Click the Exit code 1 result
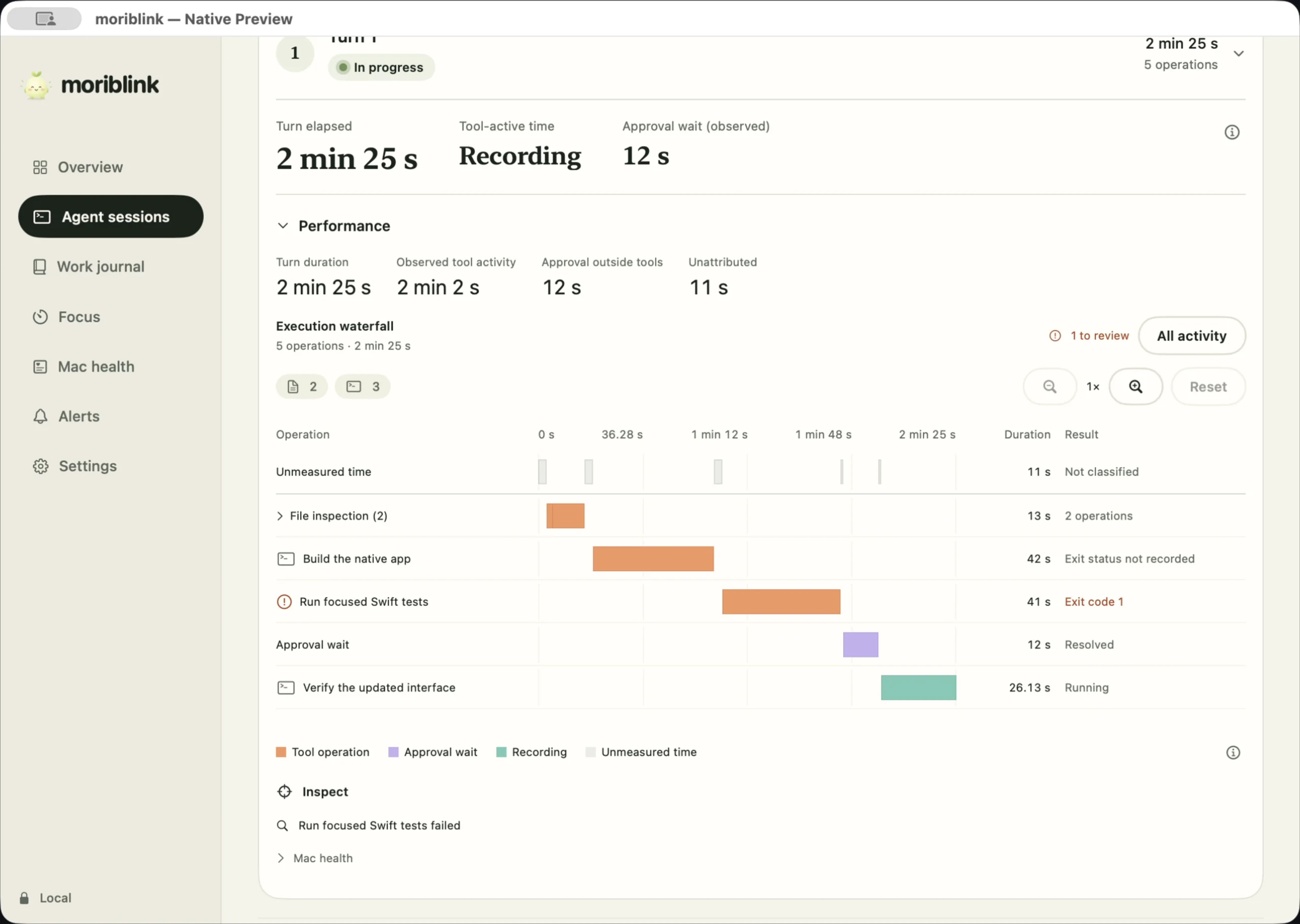This screenshot has height=924, width=1300. click(1094, 602)
